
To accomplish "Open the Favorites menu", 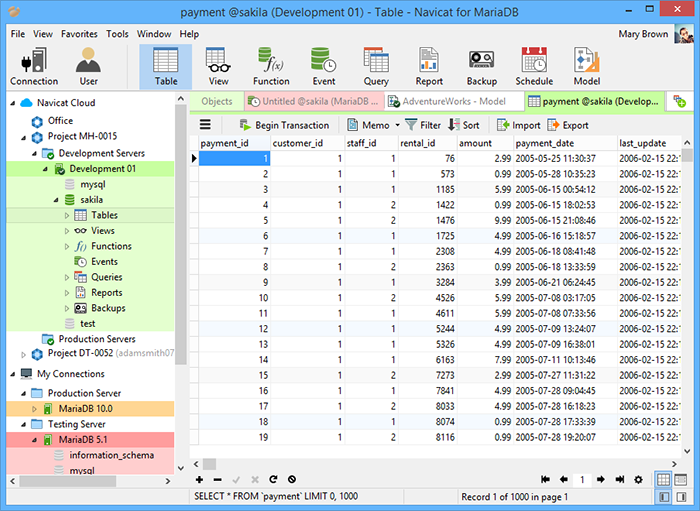I will pos(79,34).
